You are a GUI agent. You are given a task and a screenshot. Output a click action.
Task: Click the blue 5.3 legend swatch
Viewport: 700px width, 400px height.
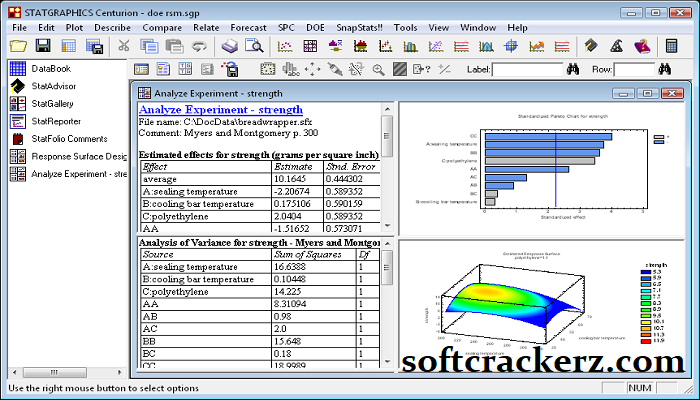tap(646, 272)
